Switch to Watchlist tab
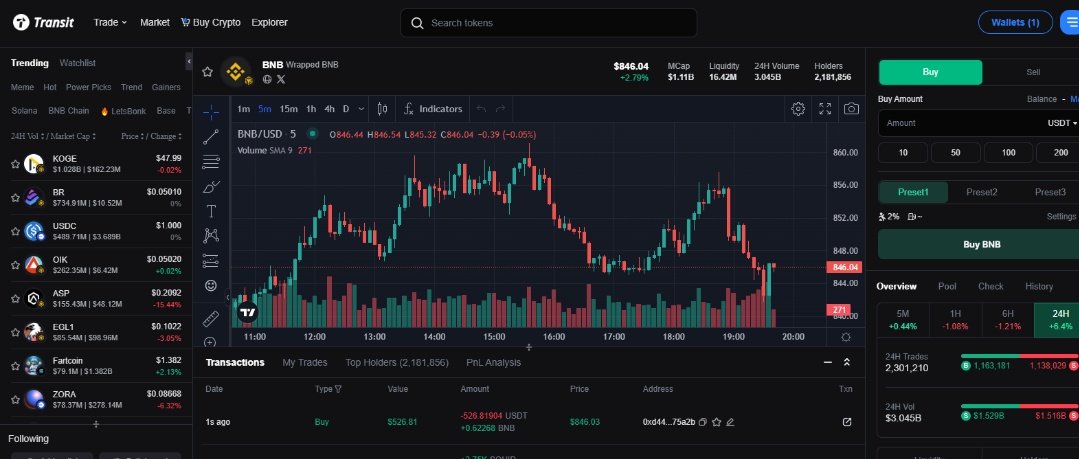The height and width of the screenshot is (459, 1079). coord(78,63)
